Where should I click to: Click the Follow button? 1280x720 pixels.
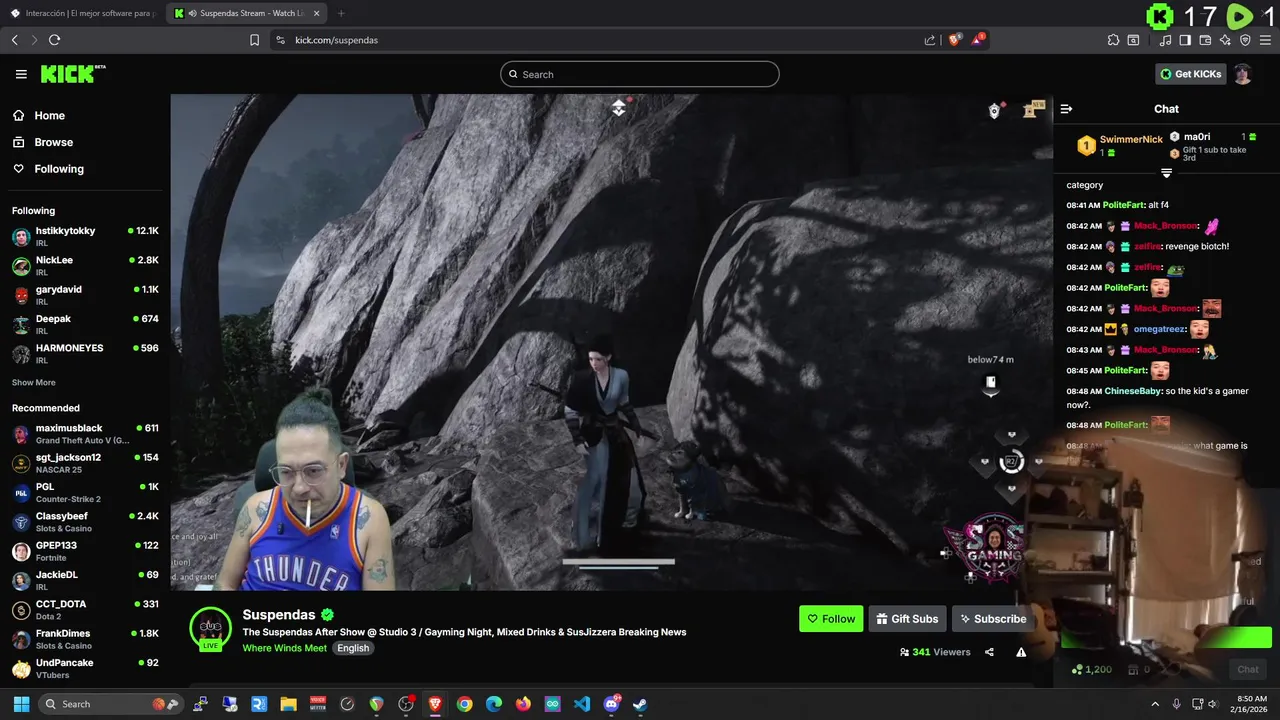pos(831,619)
